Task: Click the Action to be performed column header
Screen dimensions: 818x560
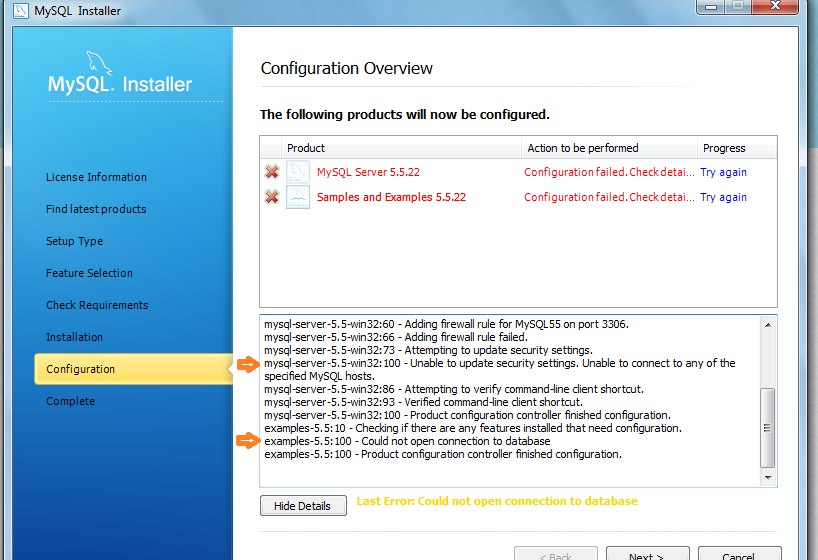Action: pos(609,148)
